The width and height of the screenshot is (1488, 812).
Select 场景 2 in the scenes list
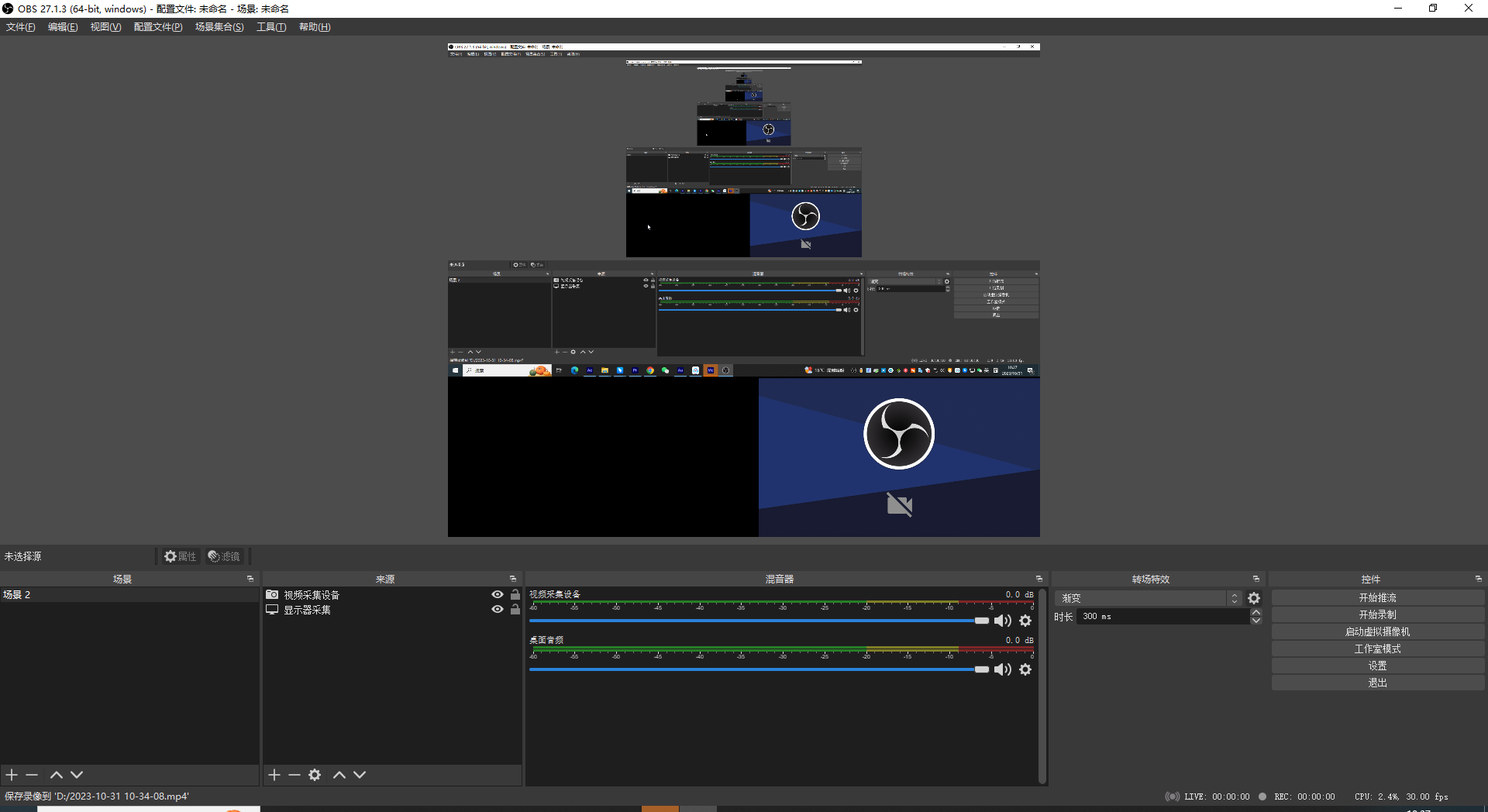tap(17, 594)
